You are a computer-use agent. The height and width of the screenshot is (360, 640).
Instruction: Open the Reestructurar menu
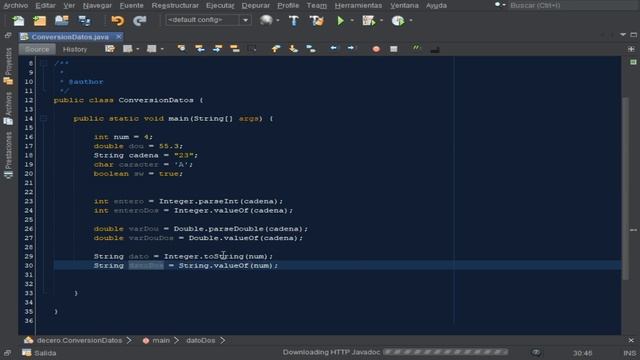[175, 5]
